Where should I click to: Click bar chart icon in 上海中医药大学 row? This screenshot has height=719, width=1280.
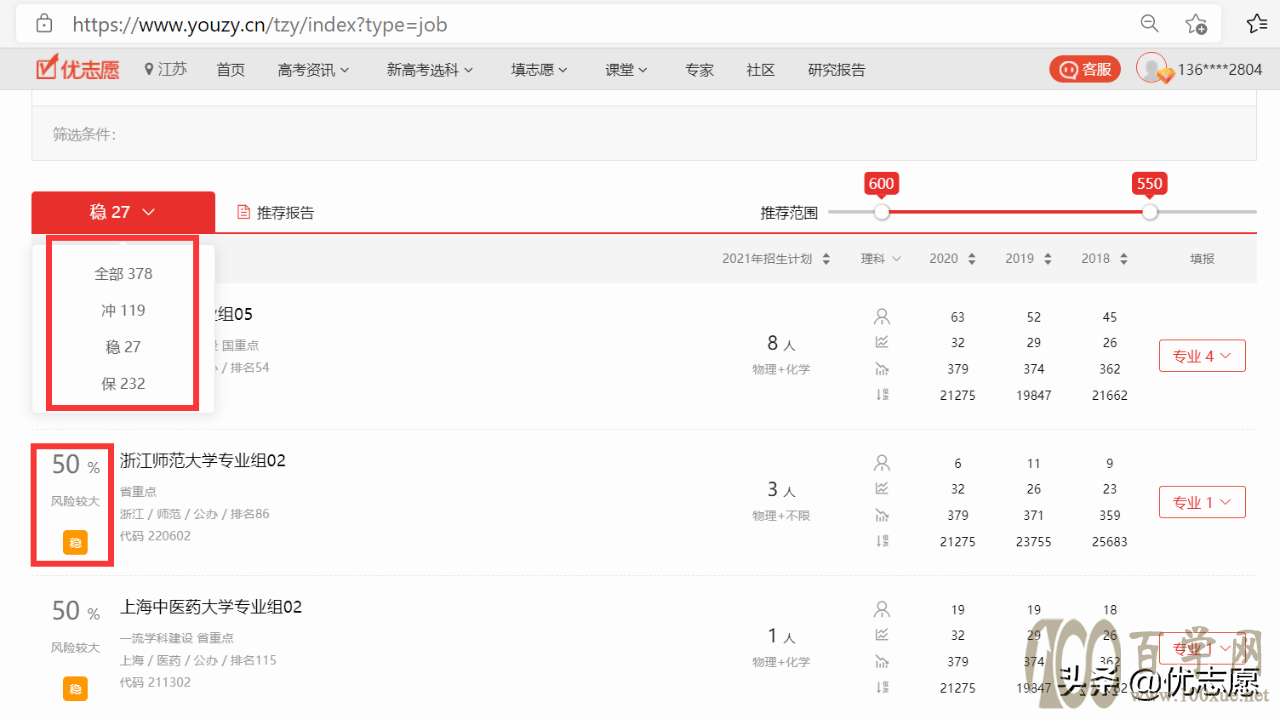click(882, 661)
